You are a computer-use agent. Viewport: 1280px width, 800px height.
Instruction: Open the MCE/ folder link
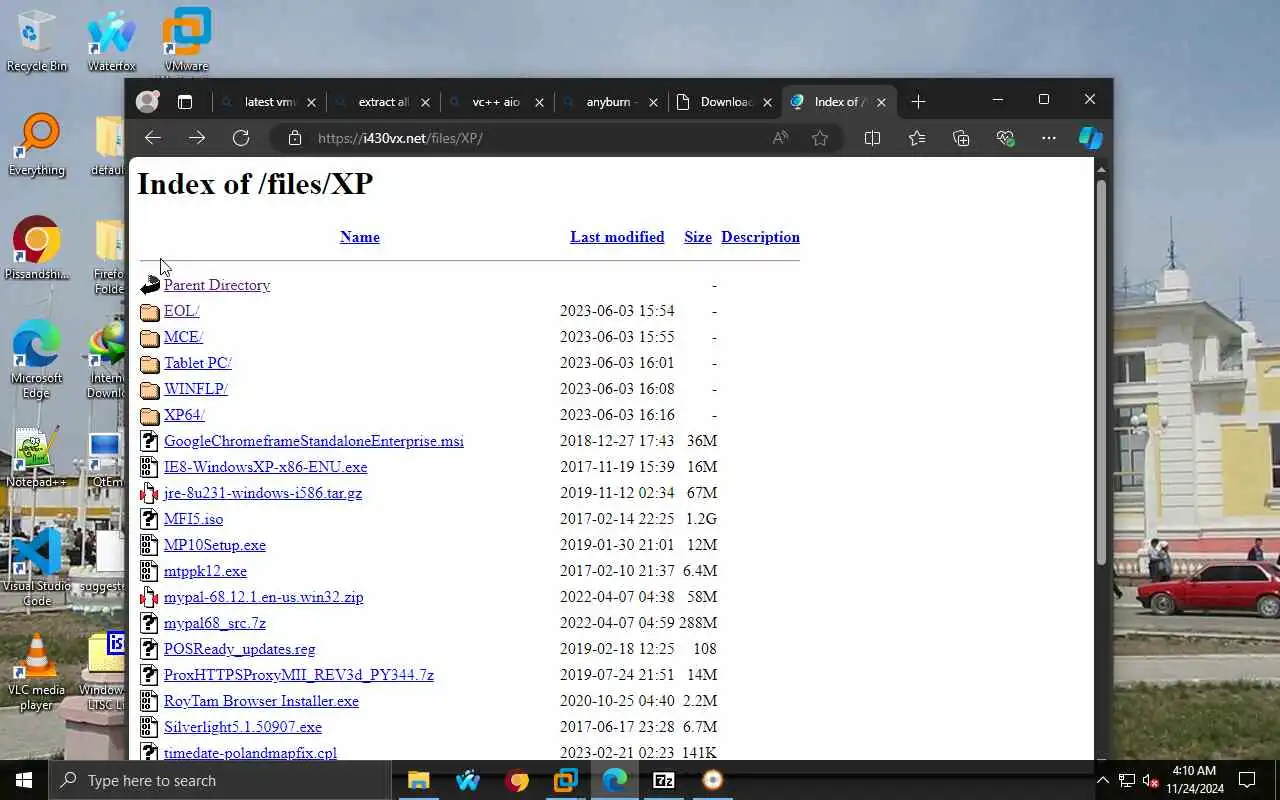click(183, 337)
